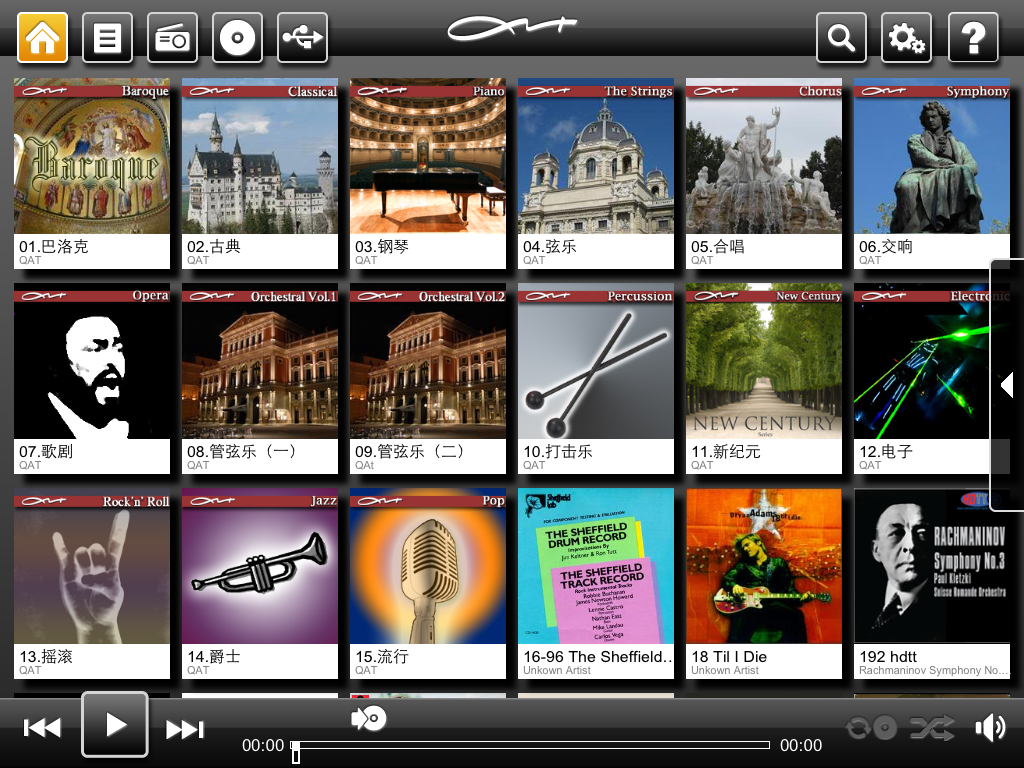The height and width of the screenshot is (768, 1024).
Task: Open the help question mark
Action: point(973,38)
